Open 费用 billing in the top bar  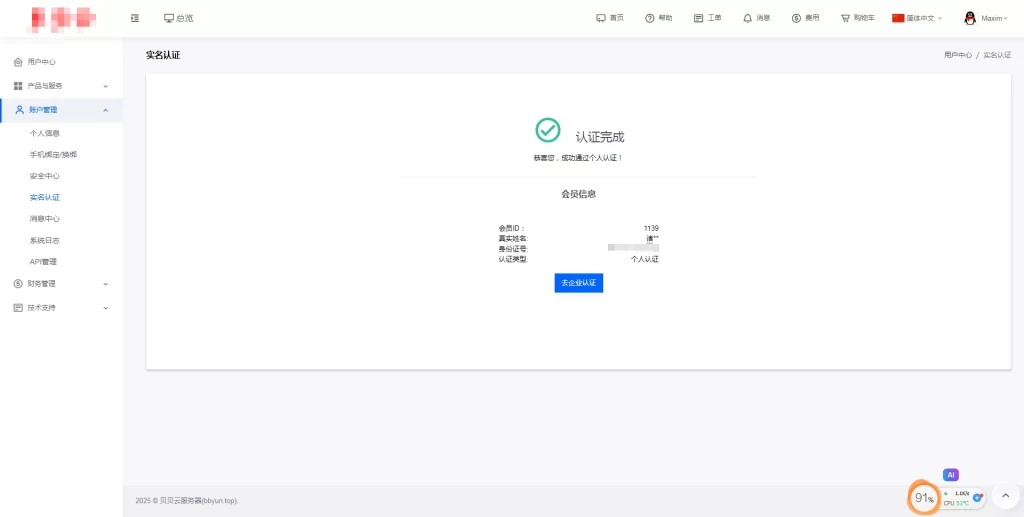point(805,18)
